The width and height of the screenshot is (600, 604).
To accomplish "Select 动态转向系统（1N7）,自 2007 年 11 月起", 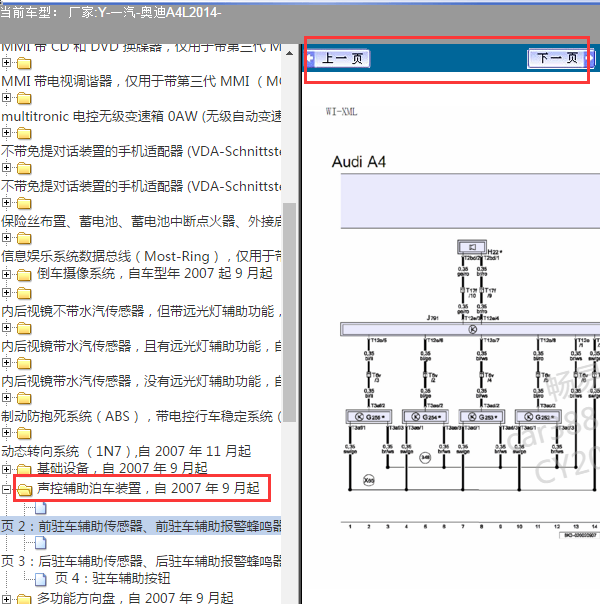I will click(x=126, y=451).
